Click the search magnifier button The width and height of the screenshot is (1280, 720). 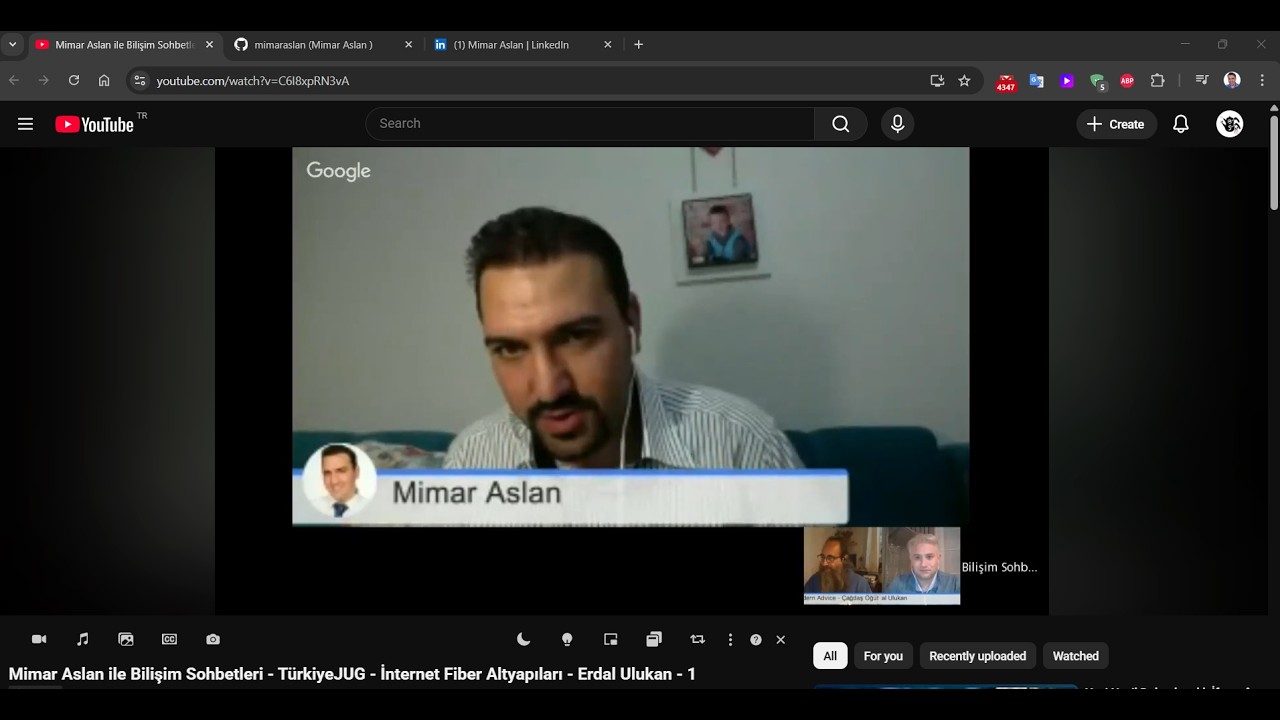pyautogui.click(x=841, y=124)
